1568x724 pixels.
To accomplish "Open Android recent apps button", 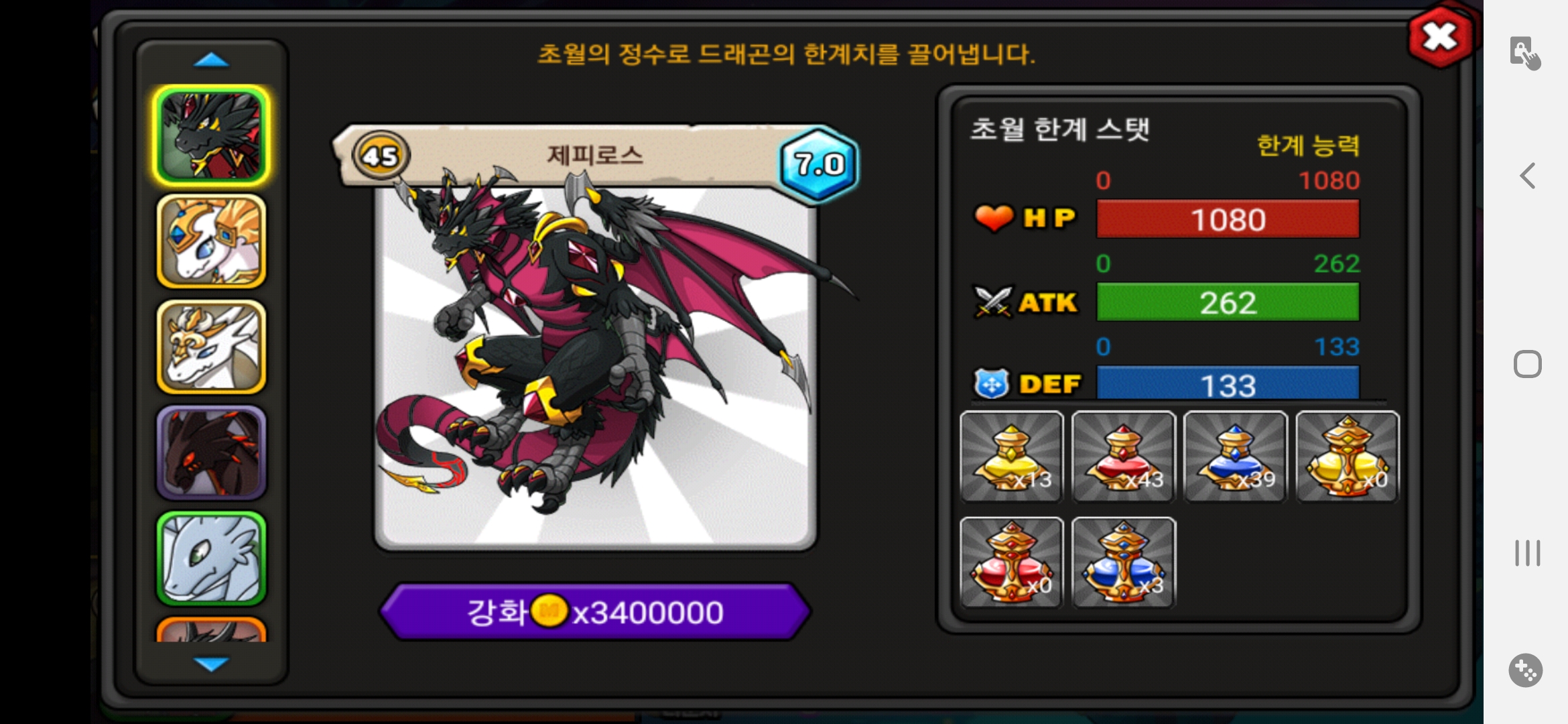I will [x=1527, y=553].
